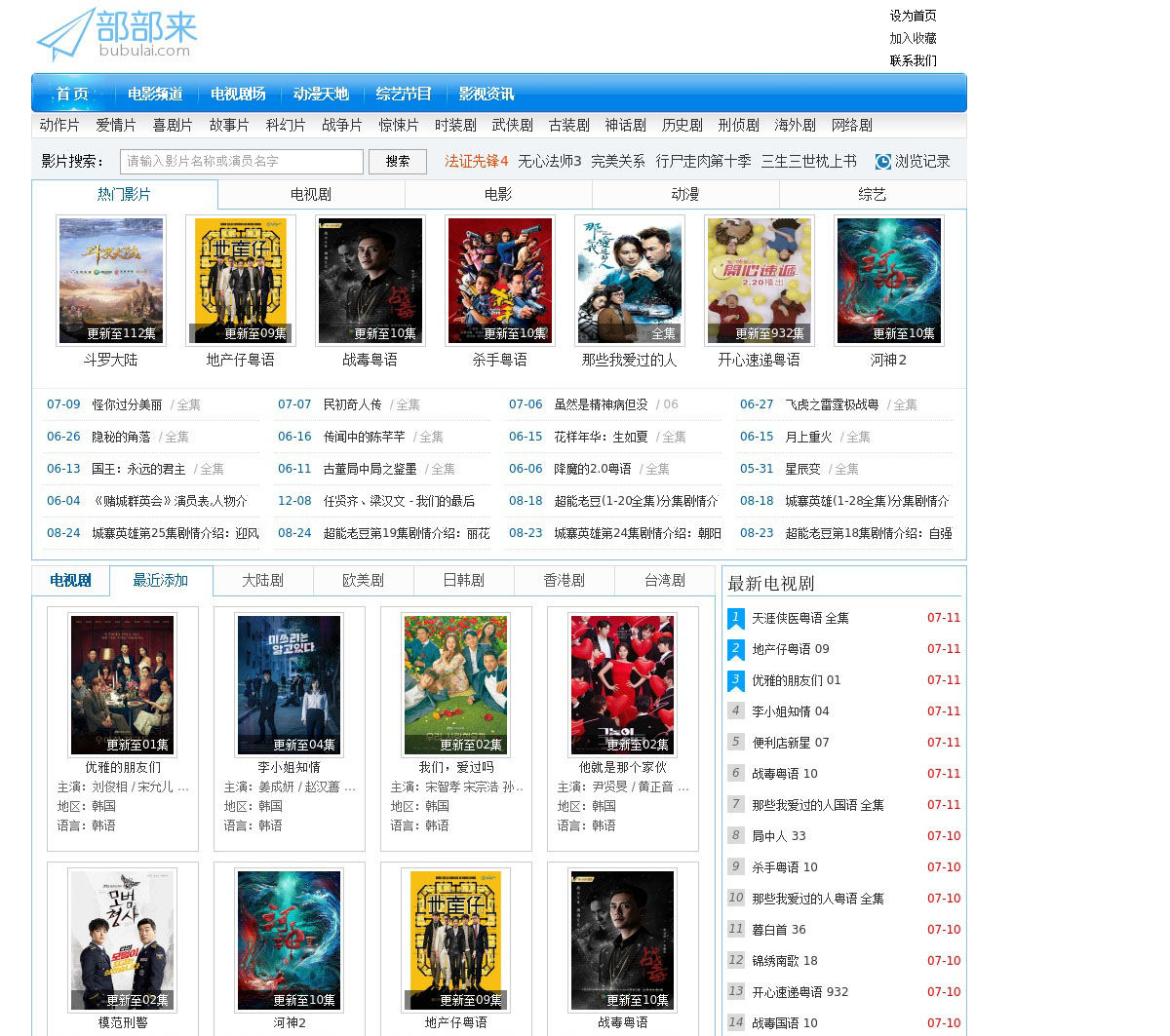The image size is (1170, 1036).
Task: Open the 设为首页 link
Action: coord(913,16)
